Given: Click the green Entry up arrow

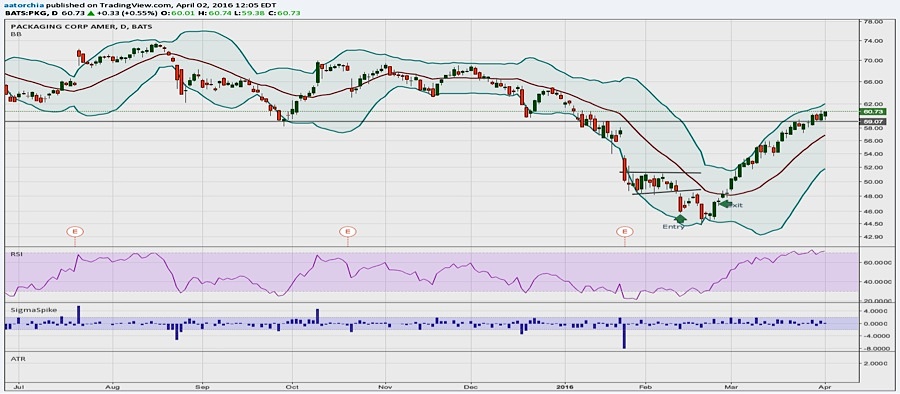Looking at the screenshot, I should [680, 218].
